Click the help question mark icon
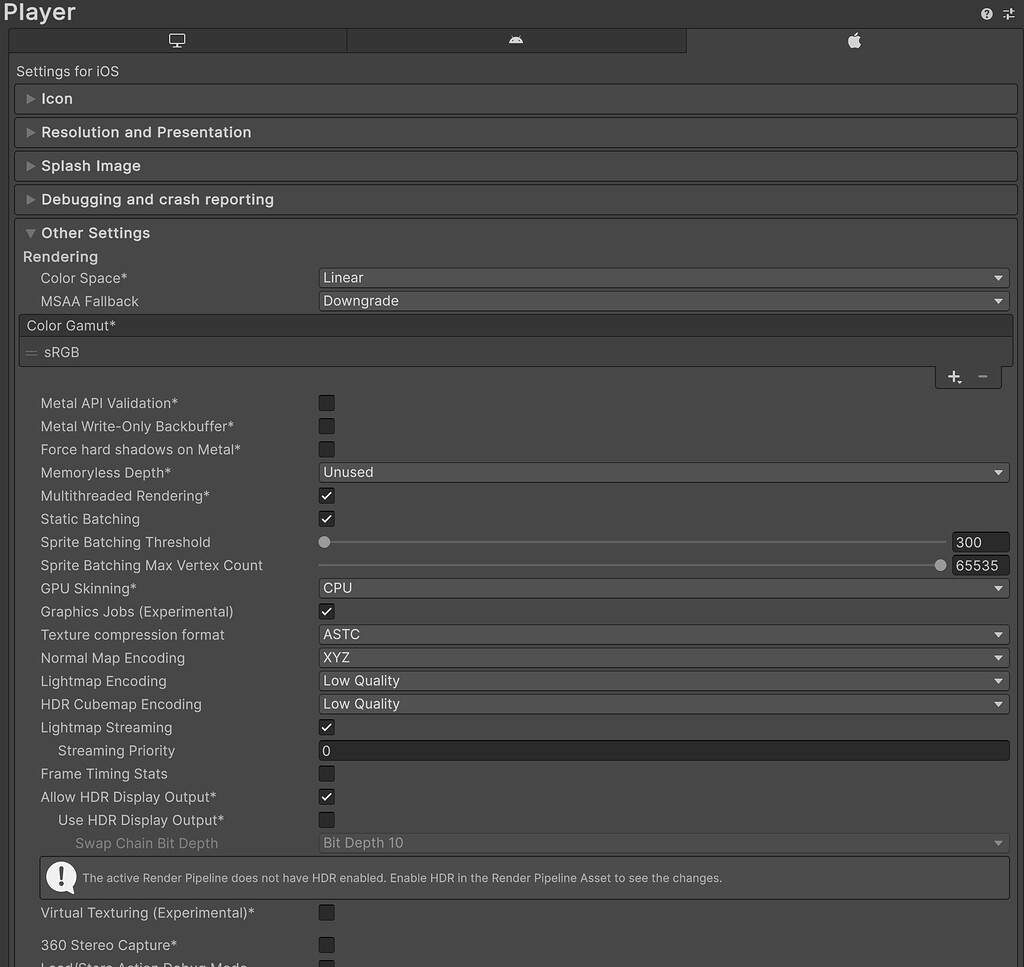The image size is (1024, 967). (986, 13)
